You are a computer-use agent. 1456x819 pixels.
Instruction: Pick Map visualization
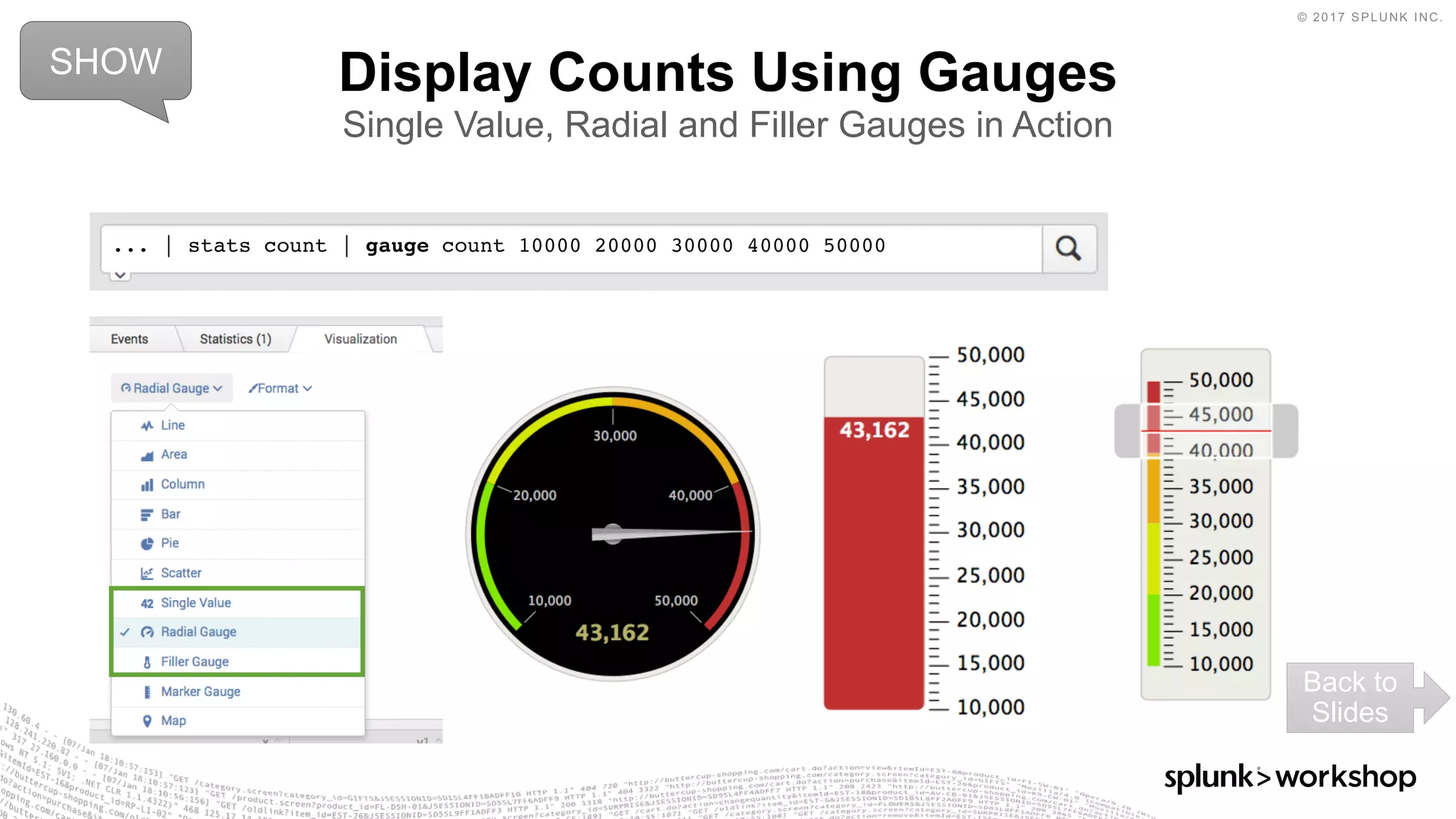pos(238,721)
